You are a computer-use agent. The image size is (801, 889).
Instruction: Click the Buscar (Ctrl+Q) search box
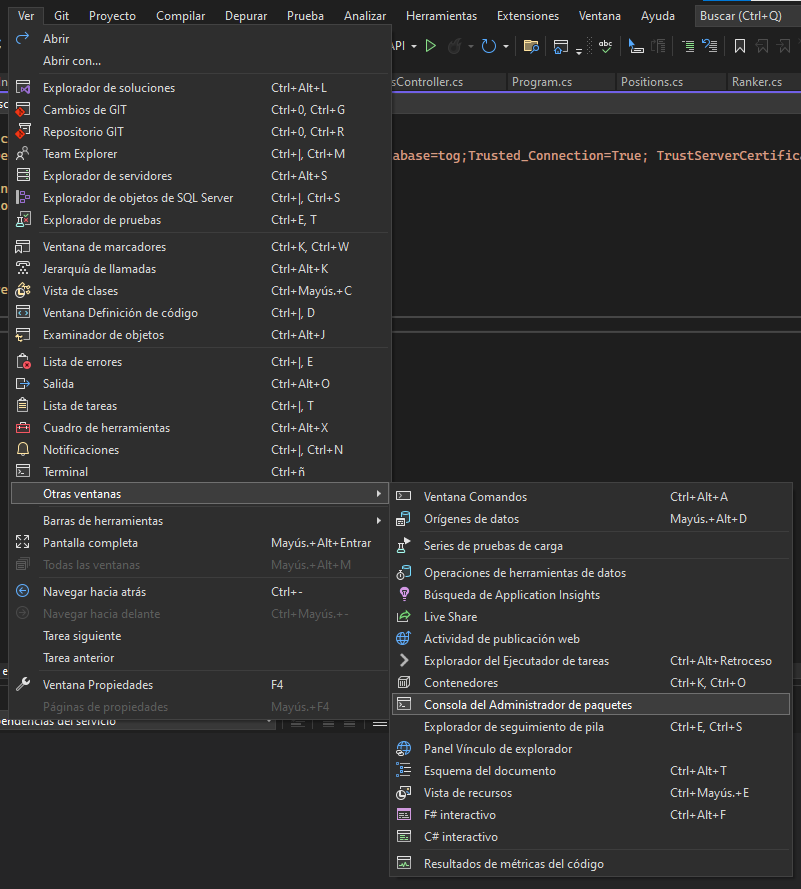click(748, 16)
